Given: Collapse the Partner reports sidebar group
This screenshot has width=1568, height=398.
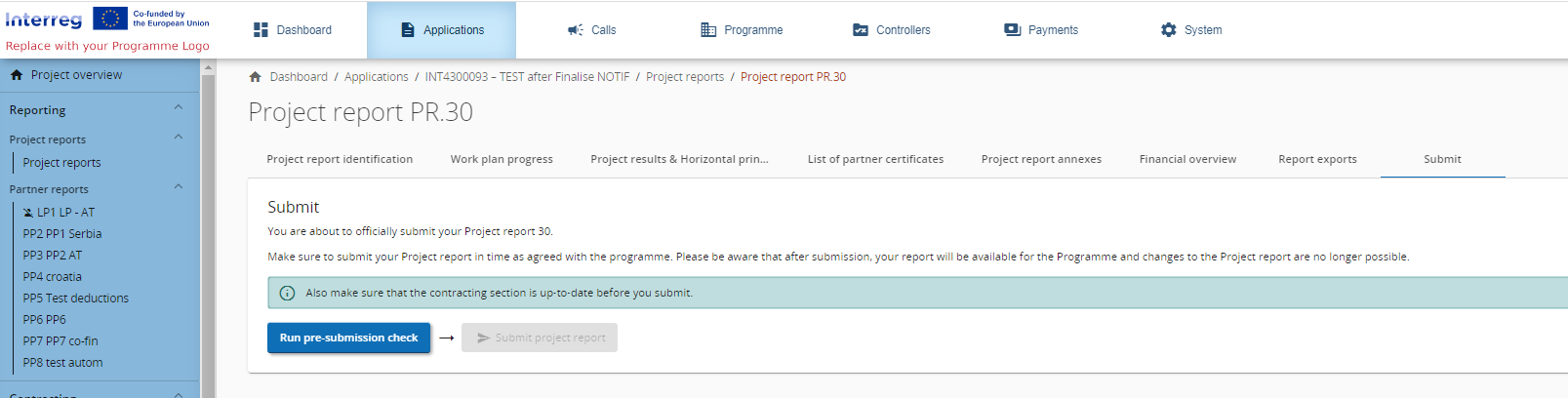Looking at the screenshot, I should tap(179, 187).
